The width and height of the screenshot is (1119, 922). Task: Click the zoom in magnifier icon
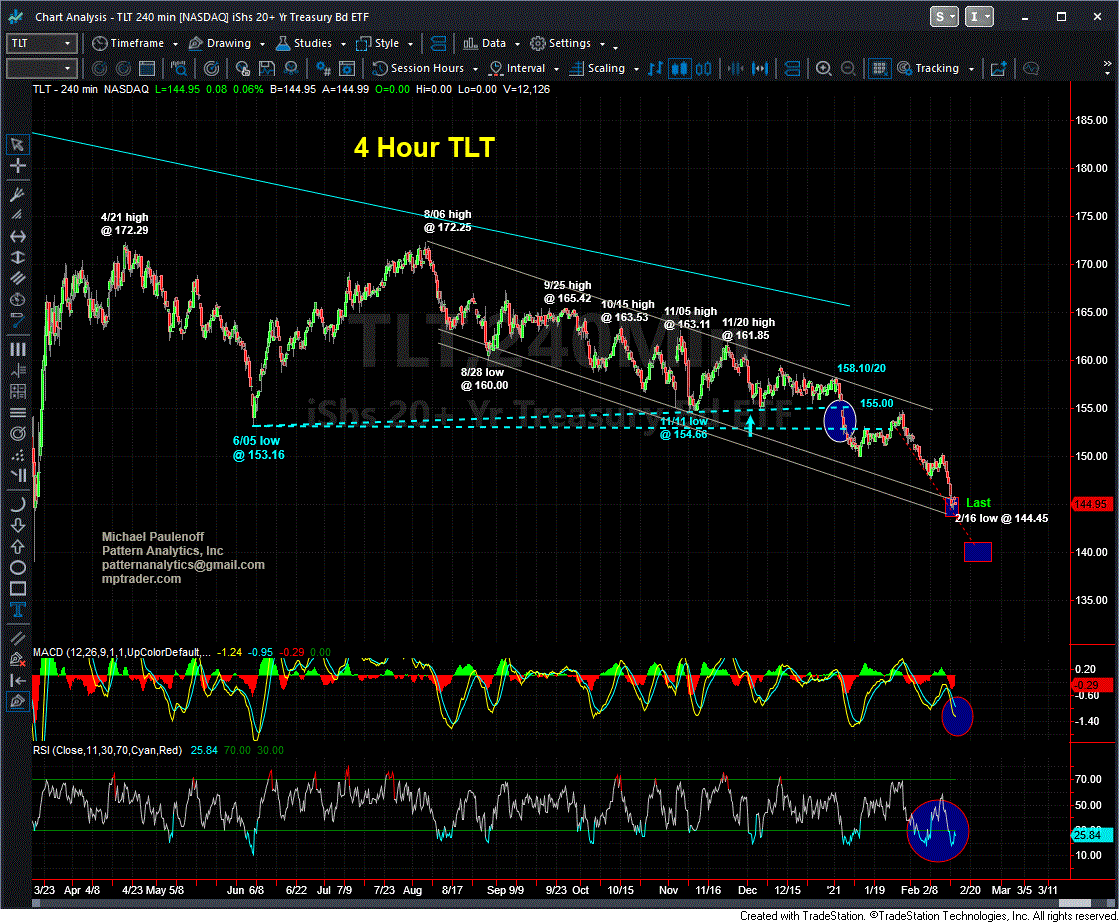pos(824,69)
